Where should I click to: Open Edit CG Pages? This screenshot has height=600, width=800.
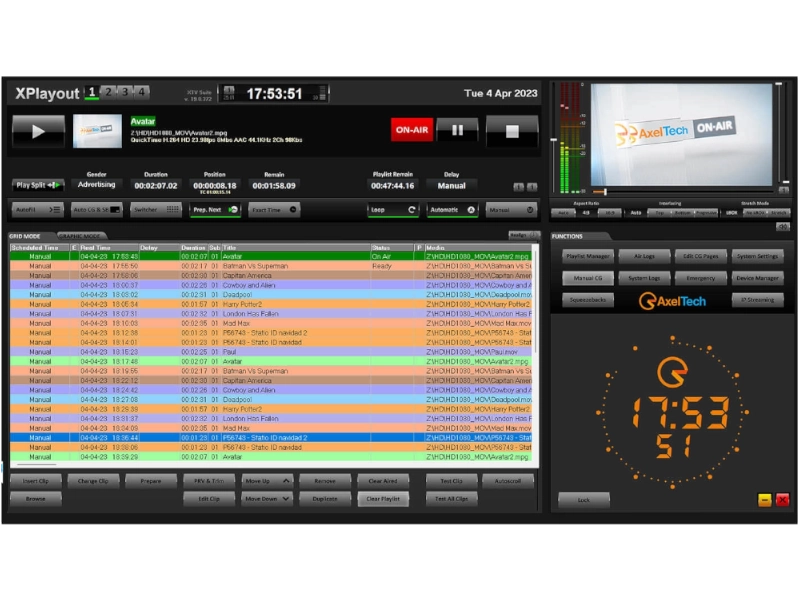pos(701,256)
